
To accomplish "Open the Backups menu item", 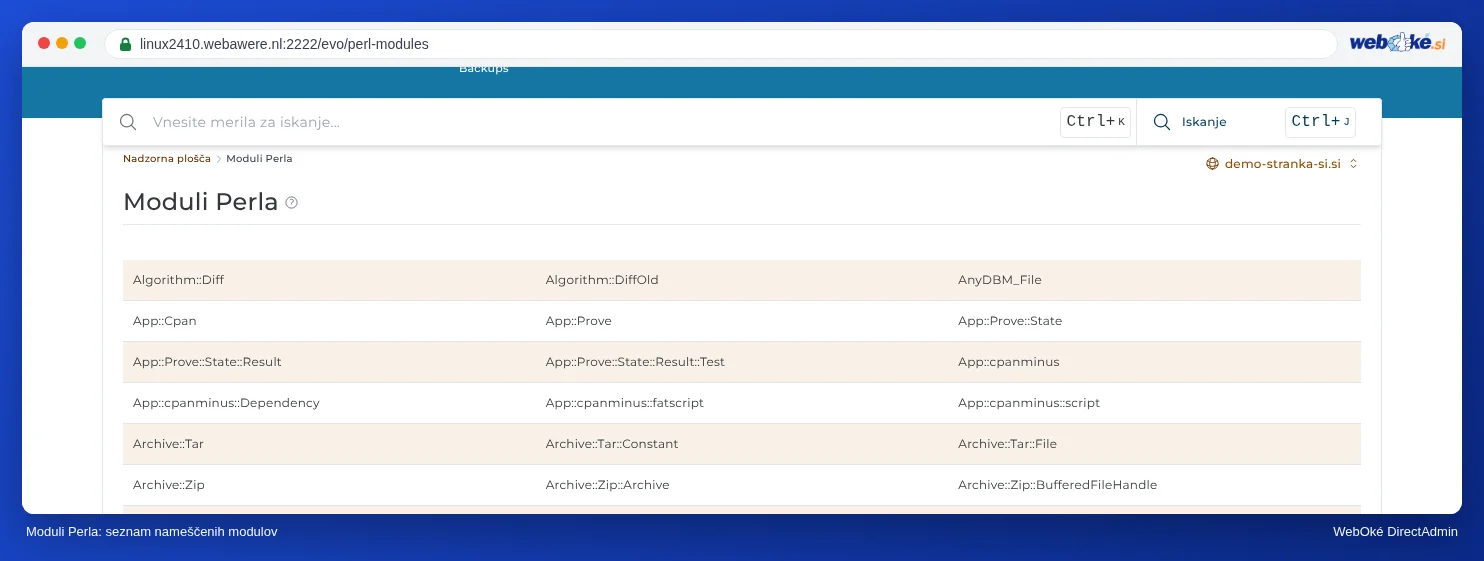I will click(x=484, y=69).
